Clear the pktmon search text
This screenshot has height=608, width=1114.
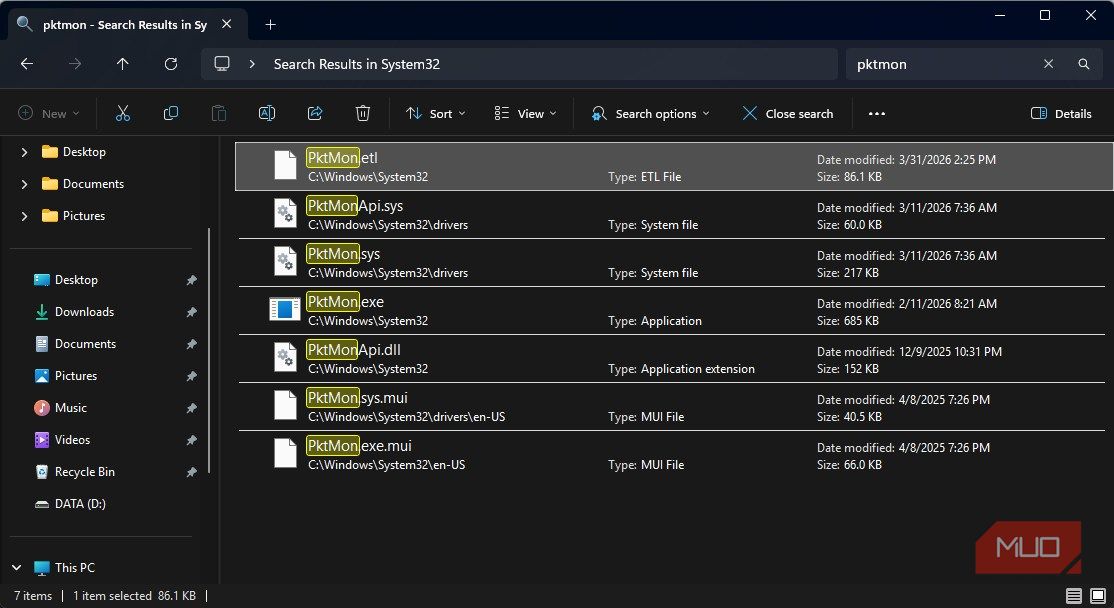click(1048, 64)
